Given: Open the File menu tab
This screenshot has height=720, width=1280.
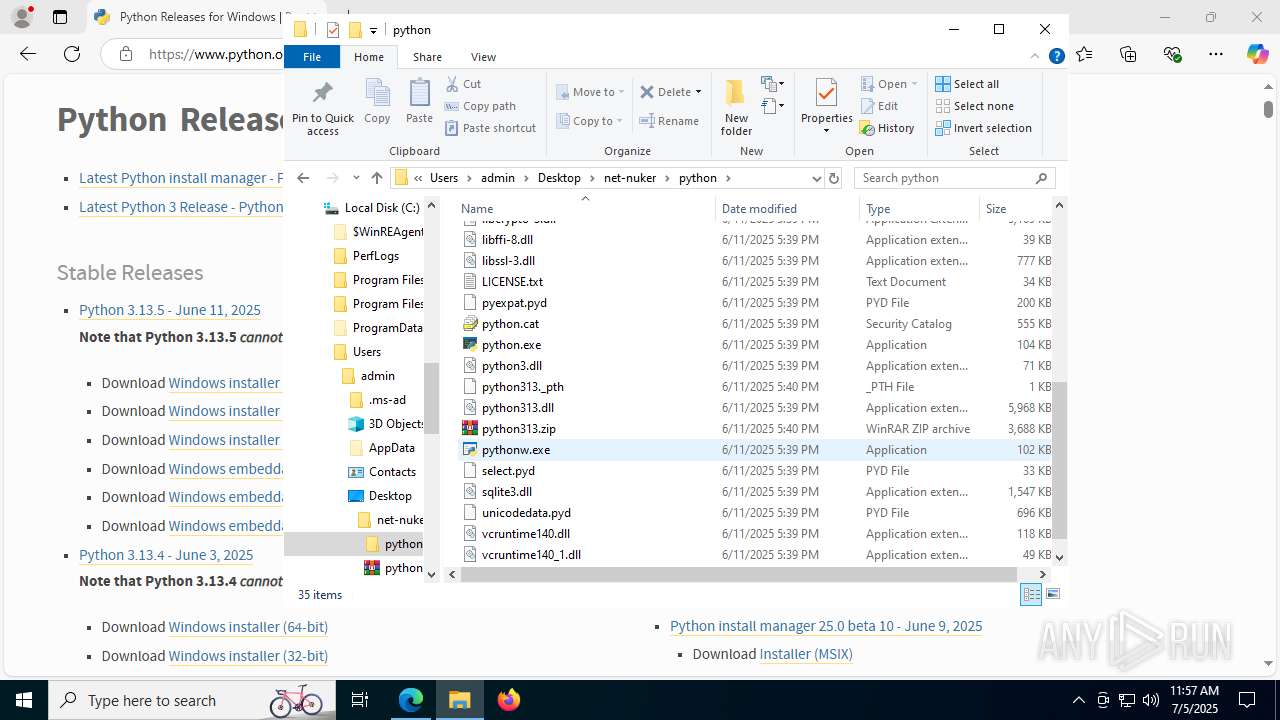Looking at the screenshot, I should [x=312, y=57].
